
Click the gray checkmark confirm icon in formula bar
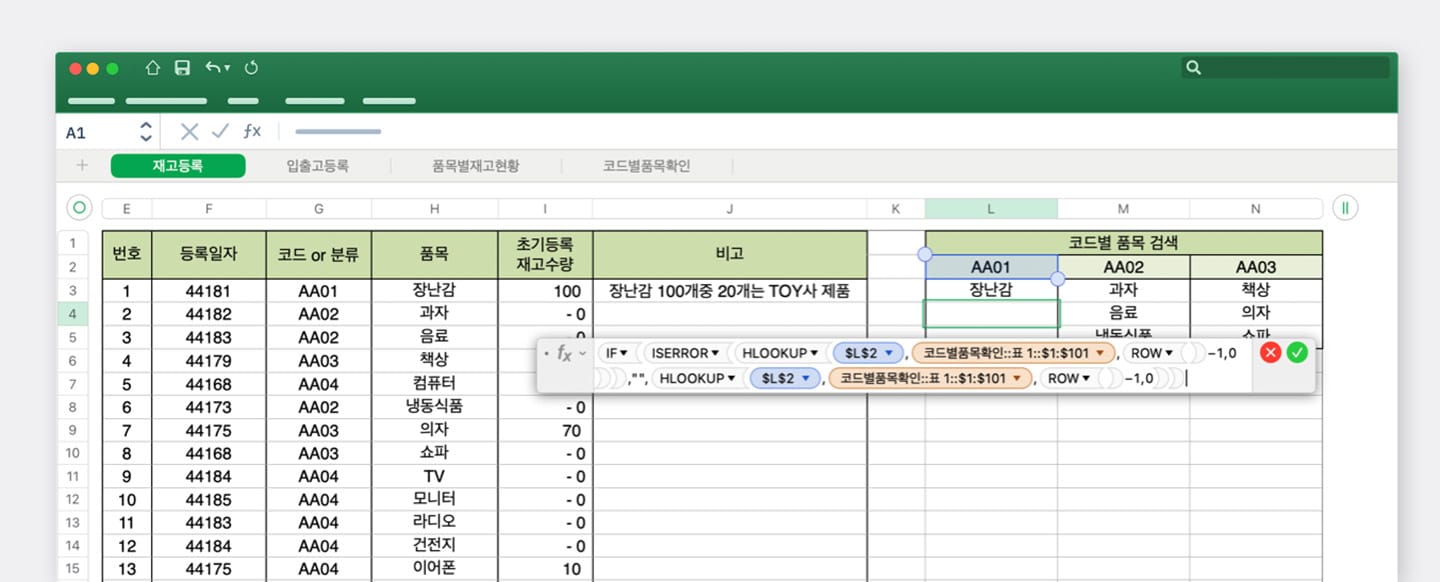coord(221,131)
